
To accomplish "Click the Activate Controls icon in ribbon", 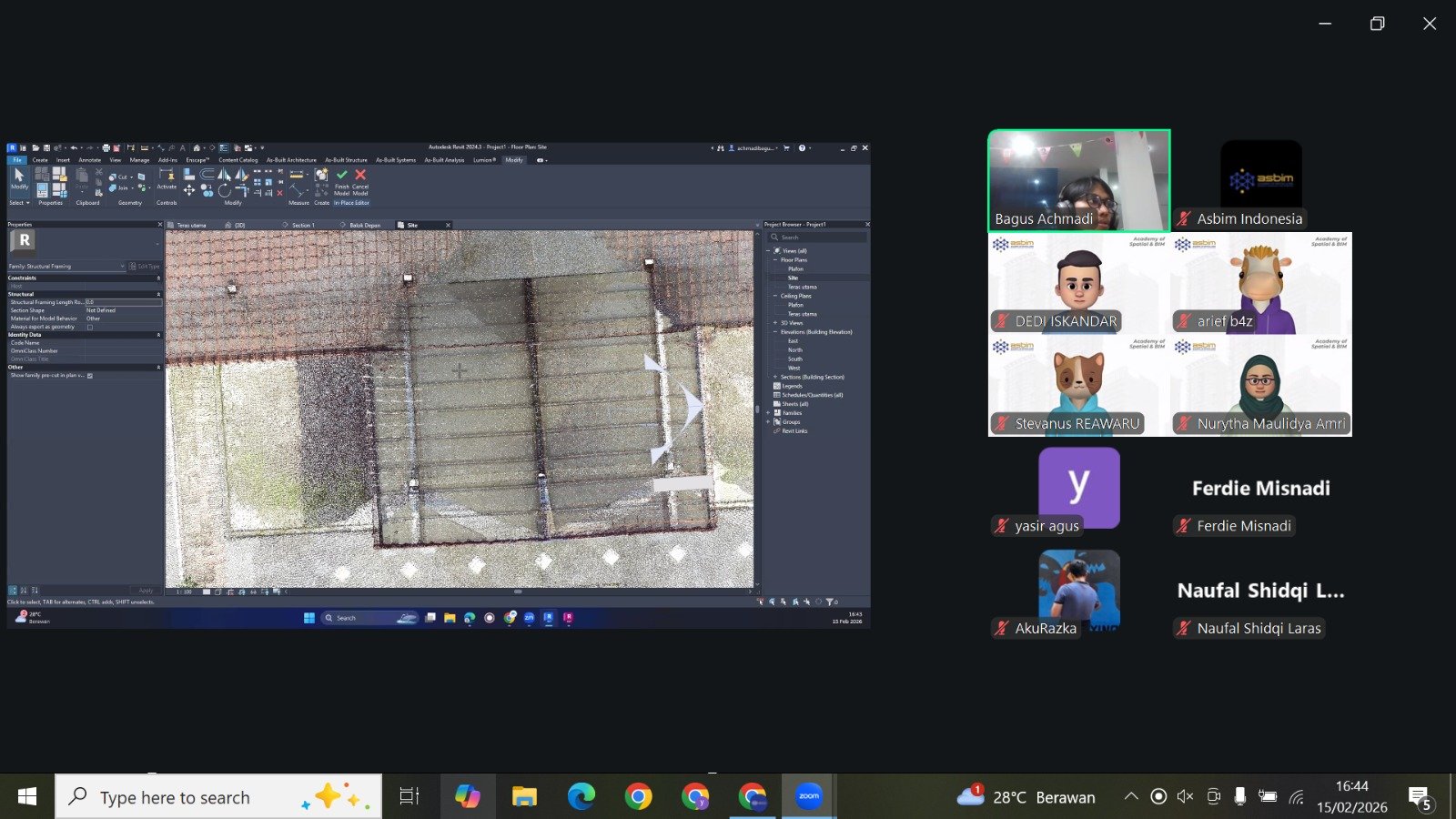I will coord(167,176).
